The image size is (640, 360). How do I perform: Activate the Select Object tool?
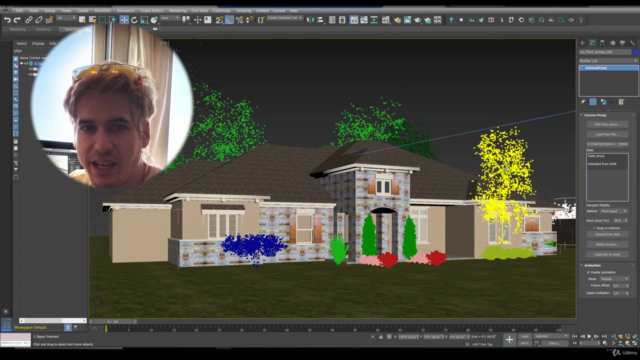coord(82,20)
